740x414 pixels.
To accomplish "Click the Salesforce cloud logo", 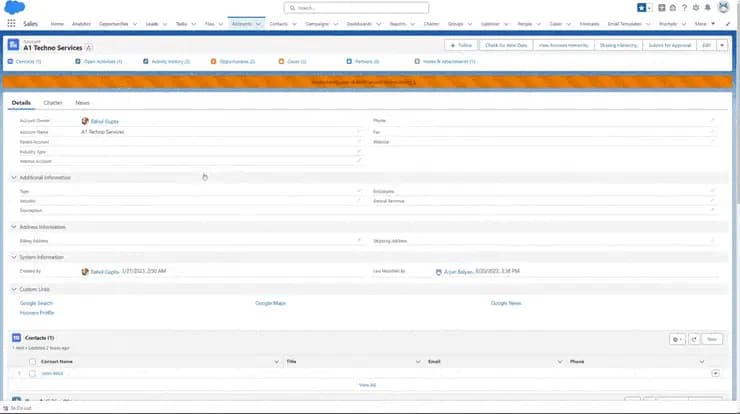I will (14, 7).
